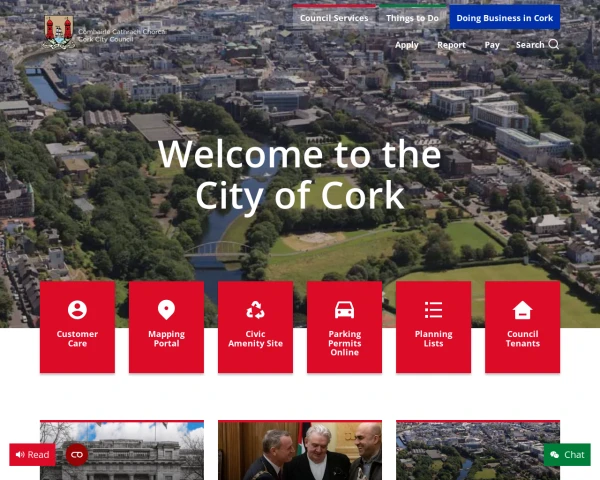Screen dimensions: 600x480
Task: Open the Planning Lists tile
Action: pyautogui.click(x=433, y=327)
